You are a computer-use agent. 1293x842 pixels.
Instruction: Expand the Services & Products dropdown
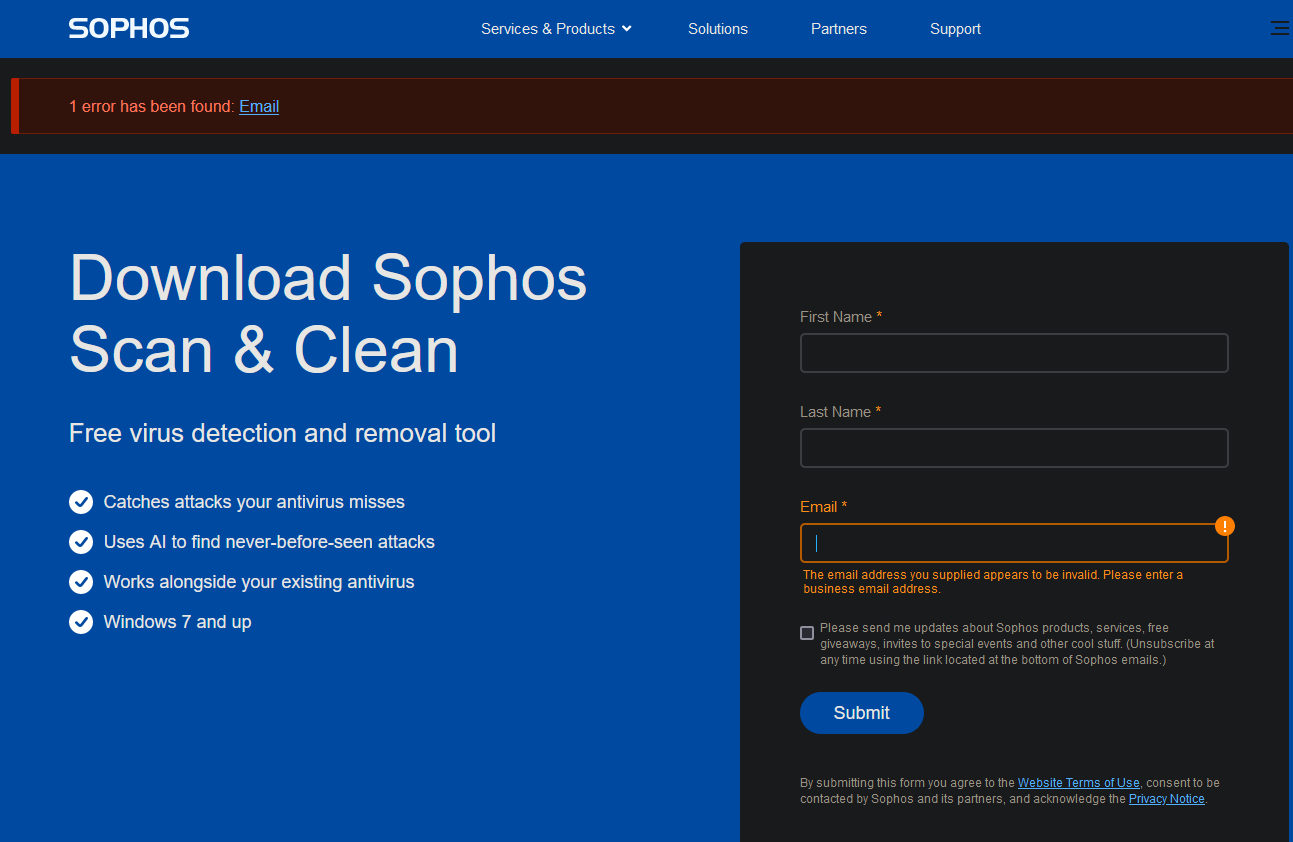(556, 29)
